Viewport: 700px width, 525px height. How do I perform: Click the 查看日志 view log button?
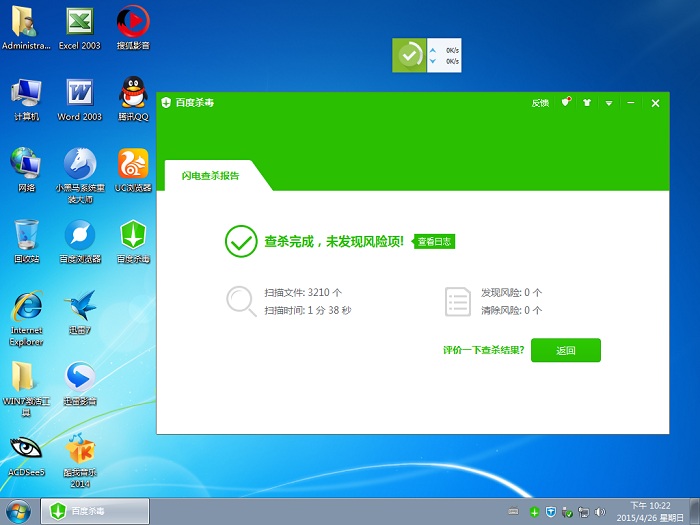point(434,241)
